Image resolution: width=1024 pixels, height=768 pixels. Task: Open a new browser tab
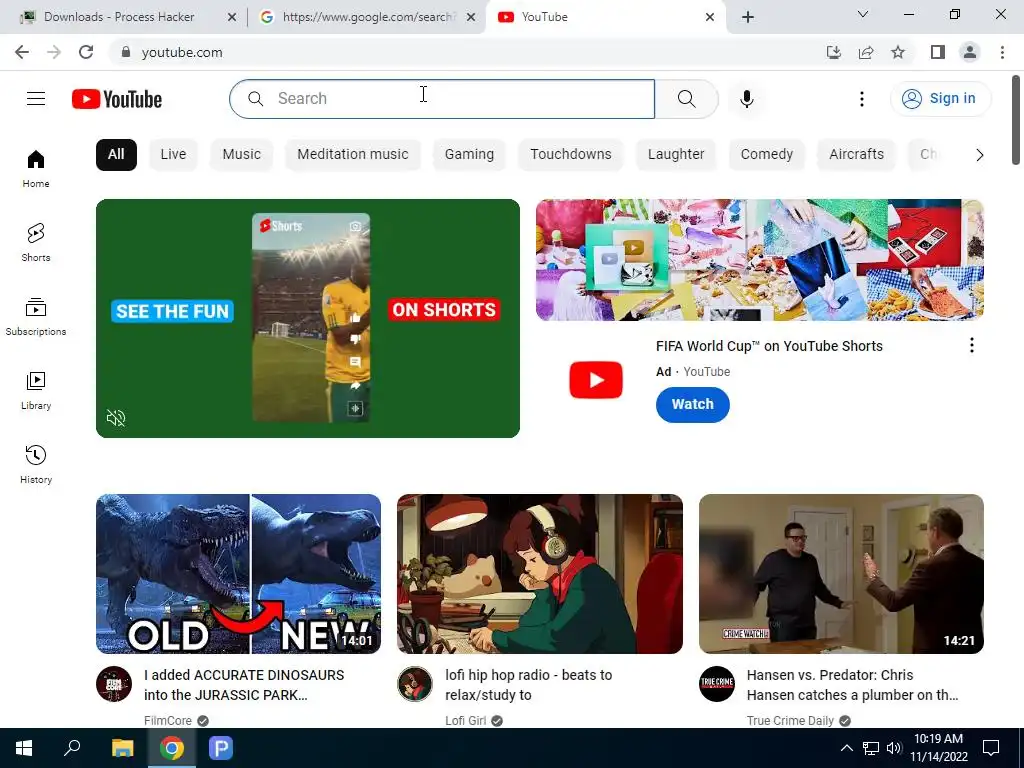[748, 17]
